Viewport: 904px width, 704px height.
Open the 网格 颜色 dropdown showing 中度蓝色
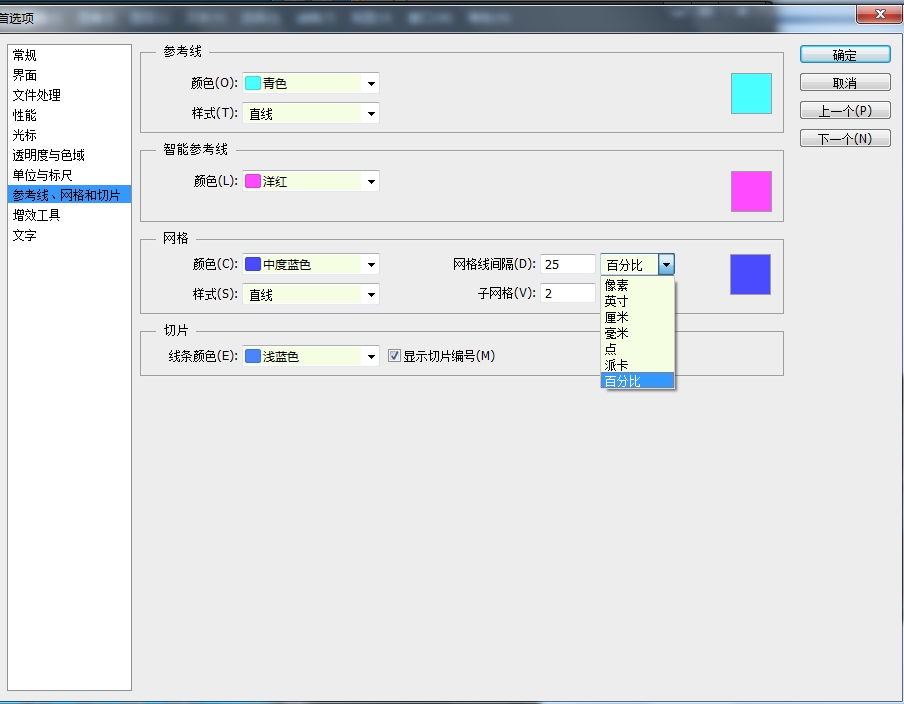[x=311, y=265]
